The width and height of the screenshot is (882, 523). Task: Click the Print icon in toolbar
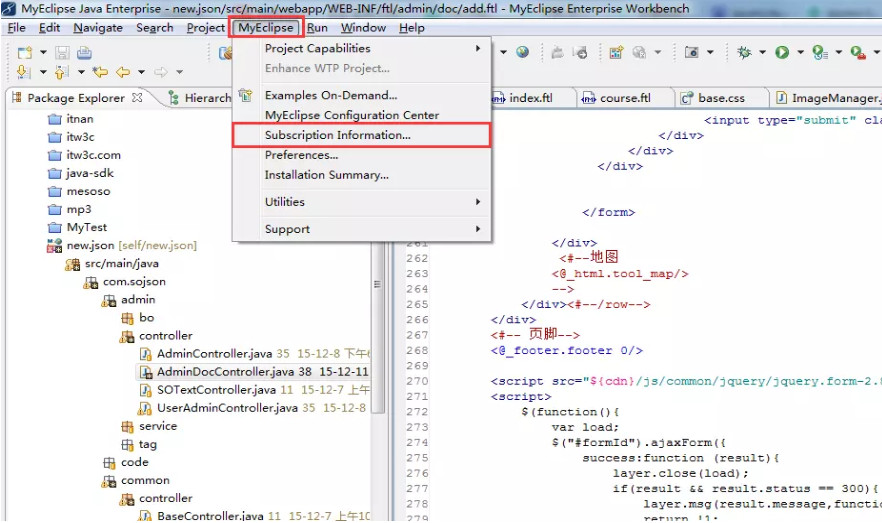[x=84, y=53]
